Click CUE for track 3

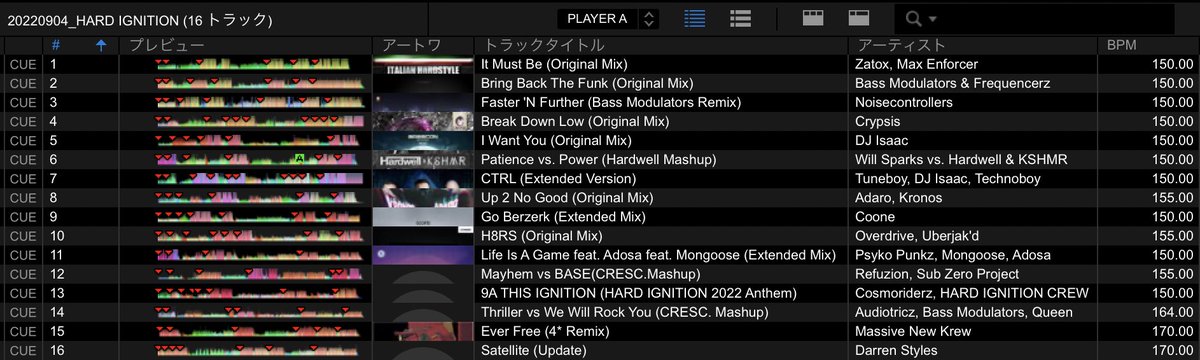[x=22, y=102]
